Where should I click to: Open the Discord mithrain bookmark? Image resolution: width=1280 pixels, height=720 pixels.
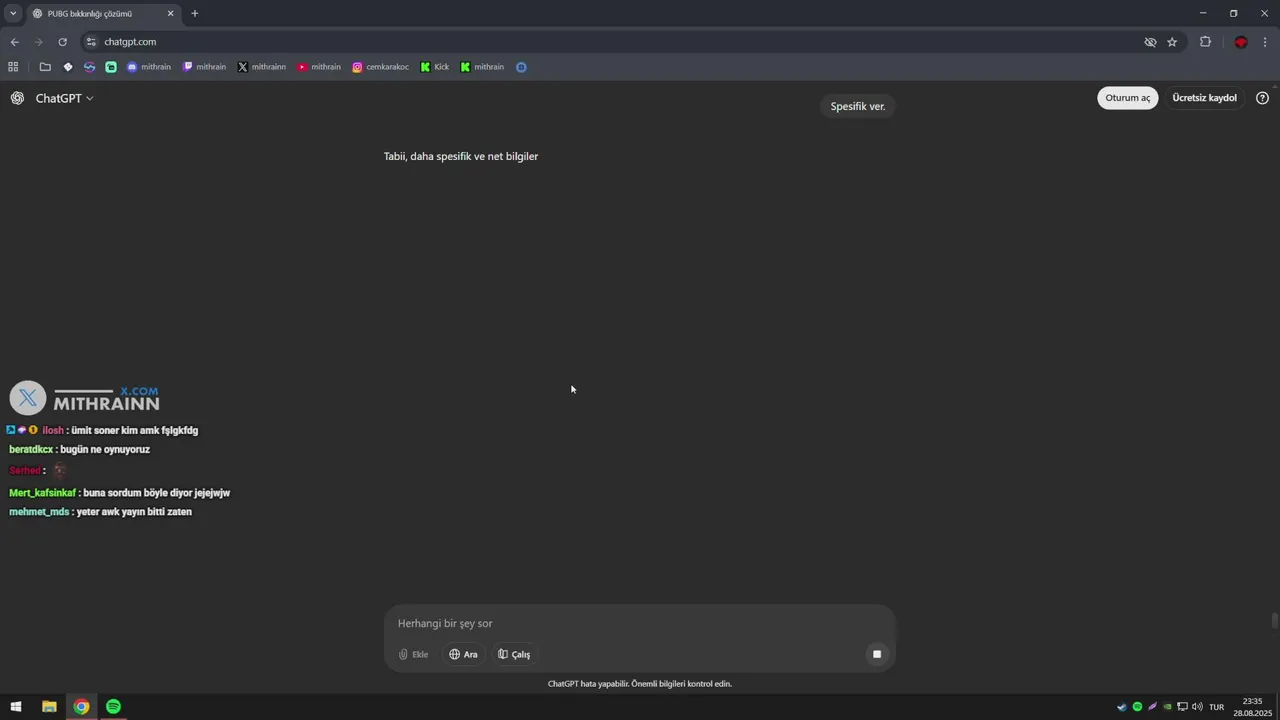click(149, 67)
